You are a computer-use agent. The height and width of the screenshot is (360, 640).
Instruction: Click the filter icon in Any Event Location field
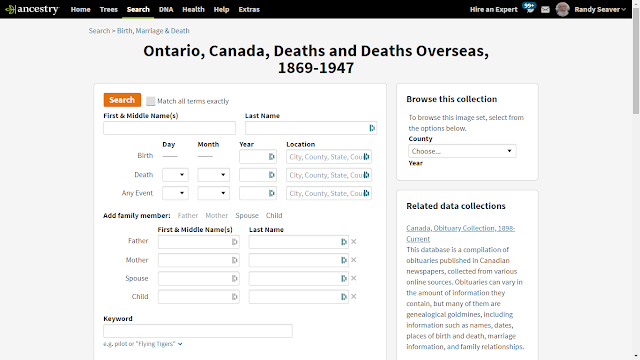(x=366, y=193)
